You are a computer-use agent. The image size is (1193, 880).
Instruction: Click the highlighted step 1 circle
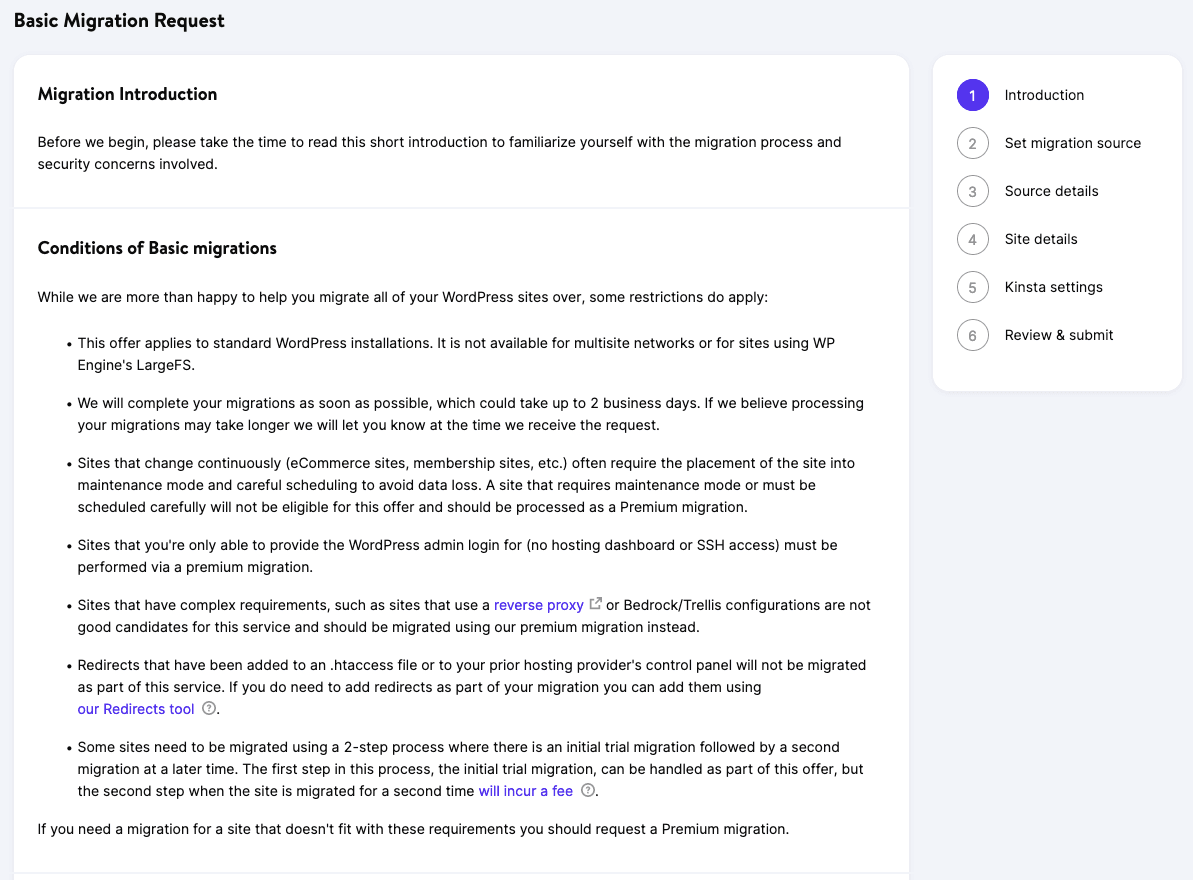click(x=972, y=95)
